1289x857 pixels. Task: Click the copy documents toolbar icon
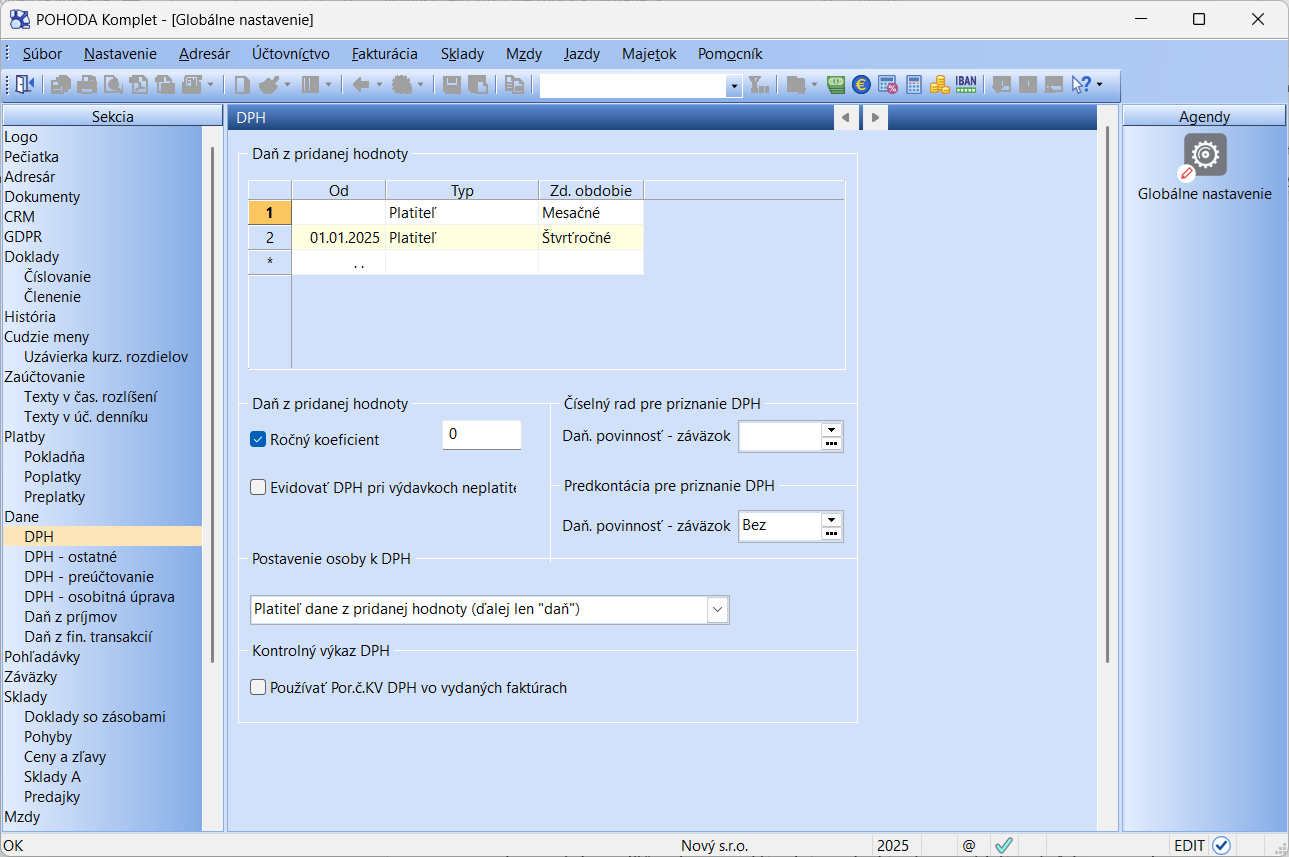(514, 85)
